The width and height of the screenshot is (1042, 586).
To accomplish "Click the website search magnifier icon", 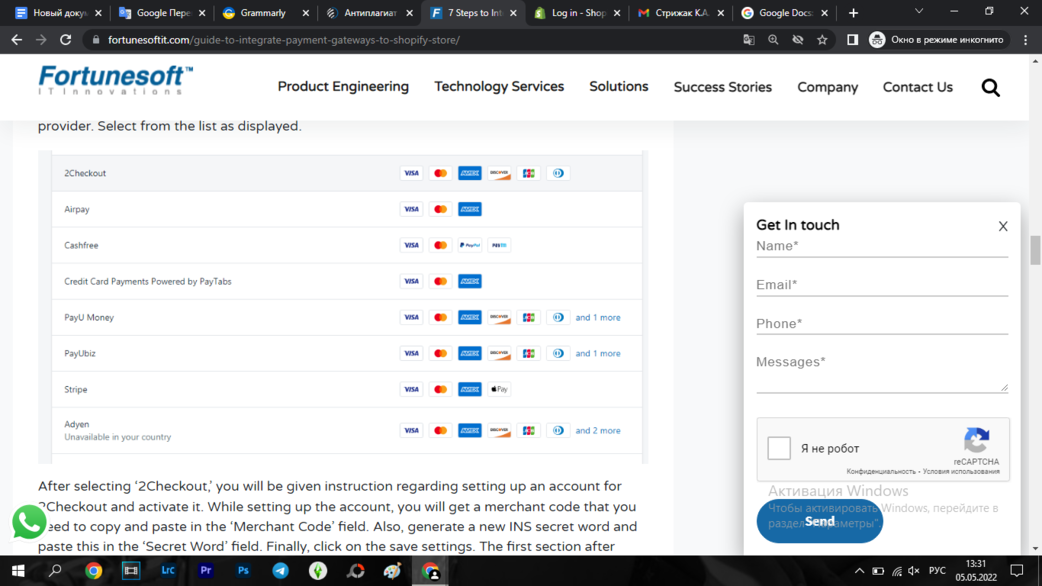I will (990, 88).
